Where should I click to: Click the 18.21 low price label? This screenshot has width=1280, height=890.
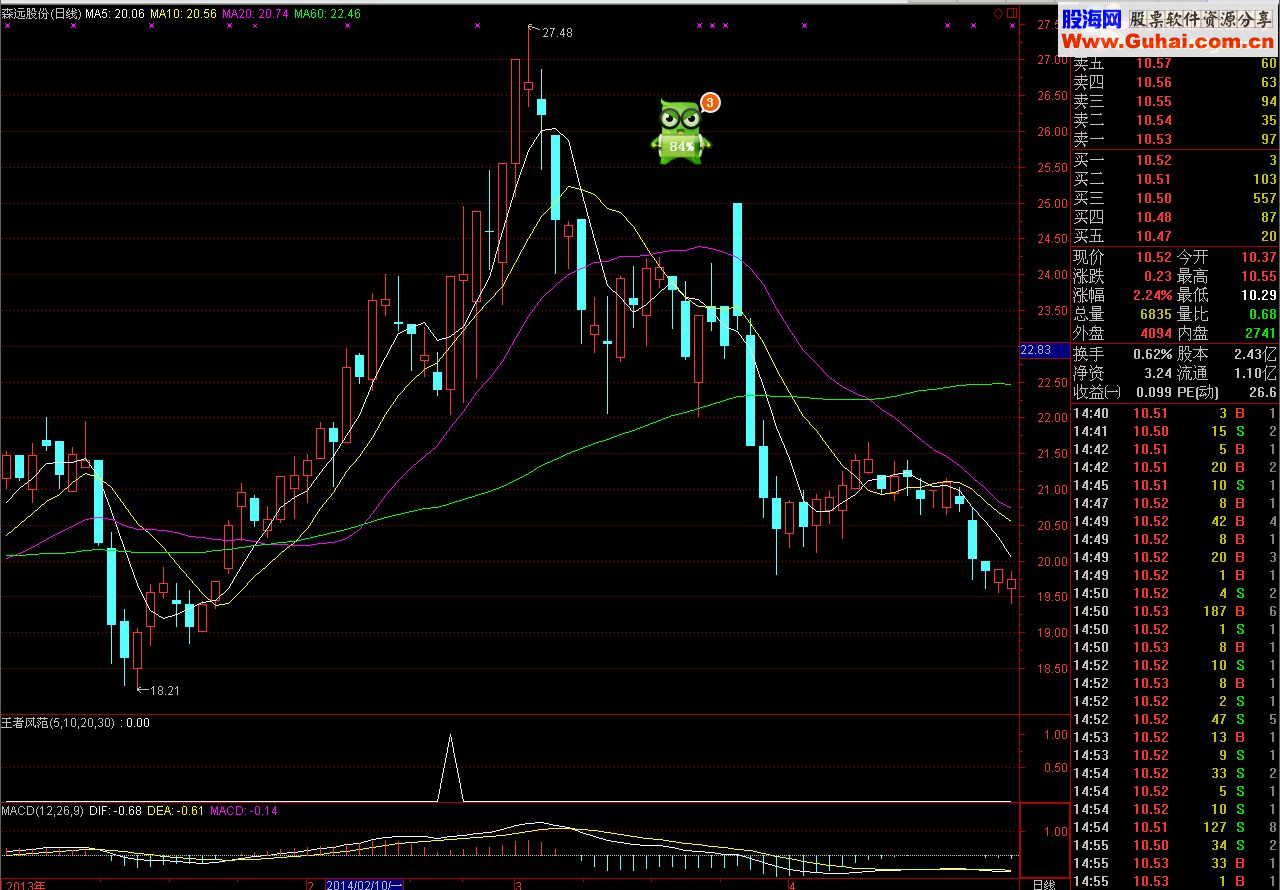[x=165, y=690]
